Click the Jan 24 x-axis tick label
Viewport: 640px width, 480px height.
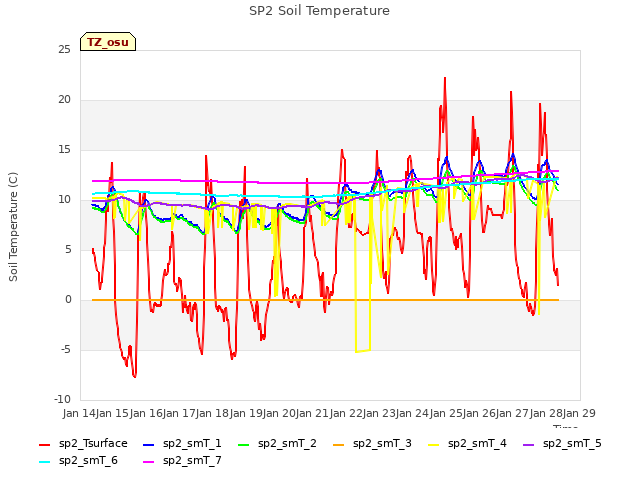point(413,413)
